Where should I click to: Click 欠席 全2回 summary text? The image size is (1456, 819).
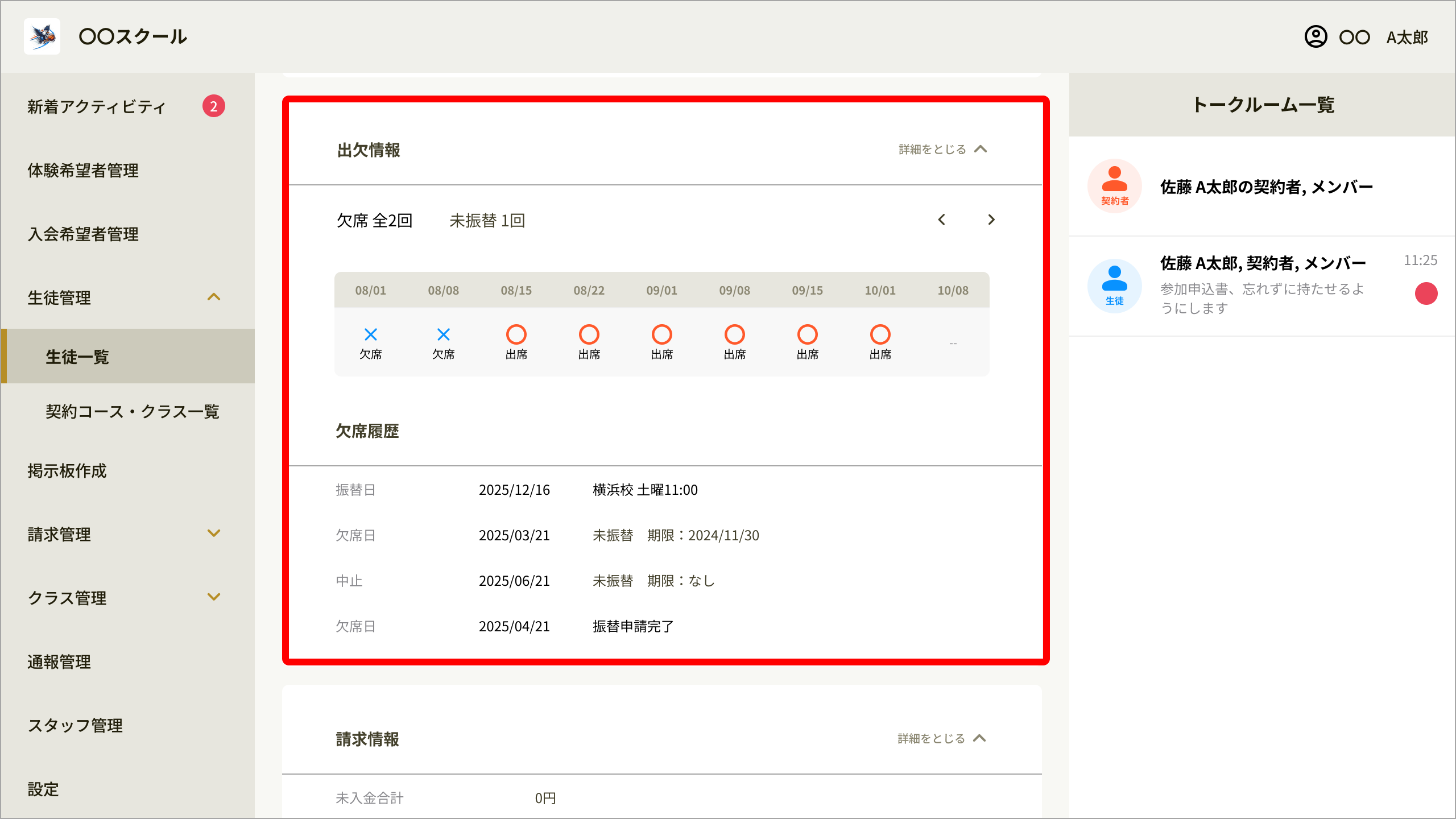point(374,220)
